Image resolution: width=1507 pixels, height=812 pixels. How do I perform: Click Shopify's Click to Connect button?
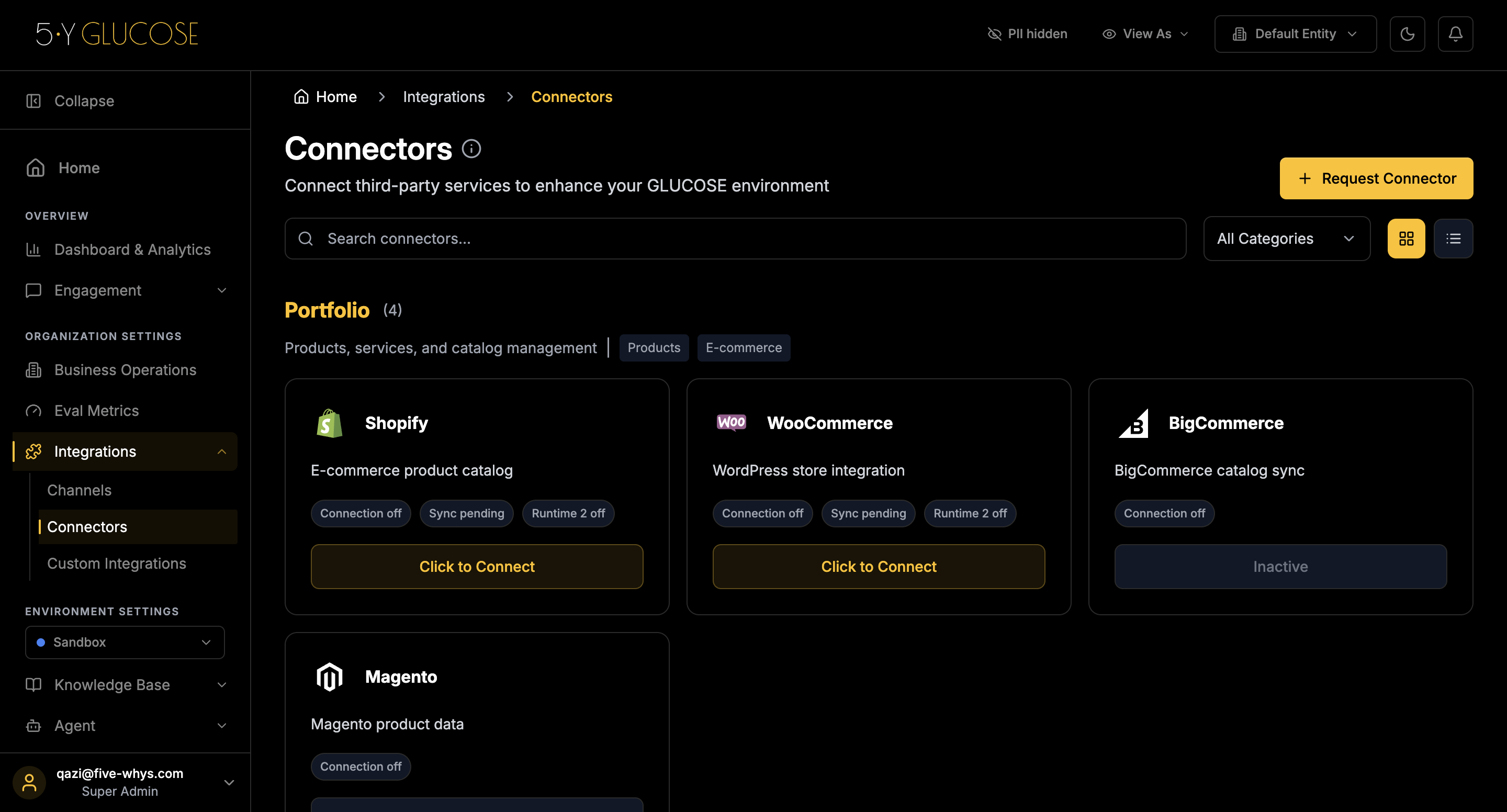pyautogui.click(x=477, y=566)
